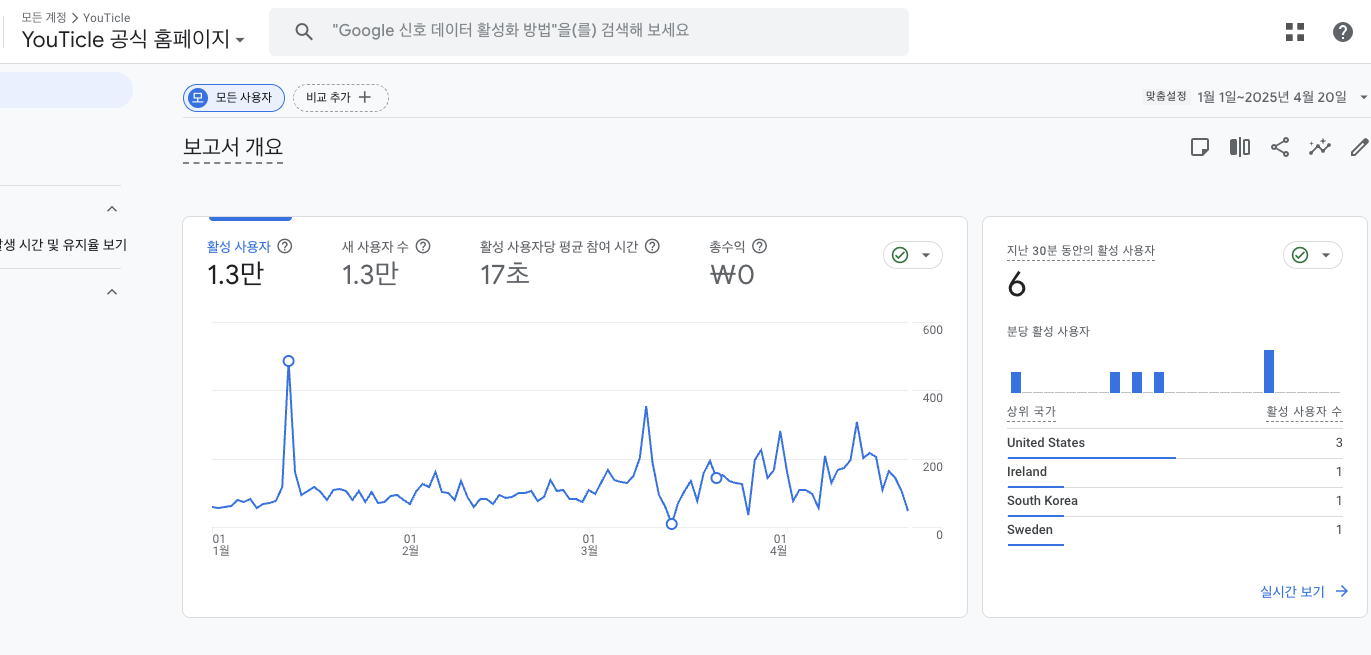Screen dimensions: 1371x655
Task: Click the date range 1월 1일~2025년 4월 20일
Action: (1271, 97)
